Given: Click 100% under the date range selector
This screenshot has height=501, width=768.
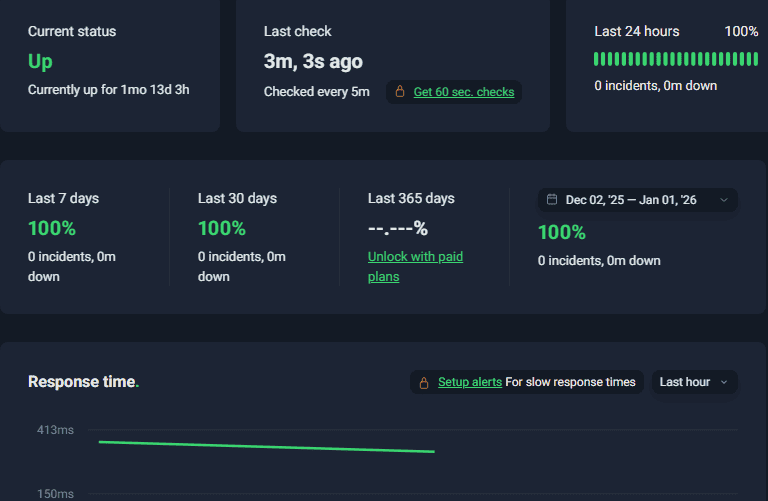Looking at the screenshot, I should pyautogui.click(x=562, y=232).
